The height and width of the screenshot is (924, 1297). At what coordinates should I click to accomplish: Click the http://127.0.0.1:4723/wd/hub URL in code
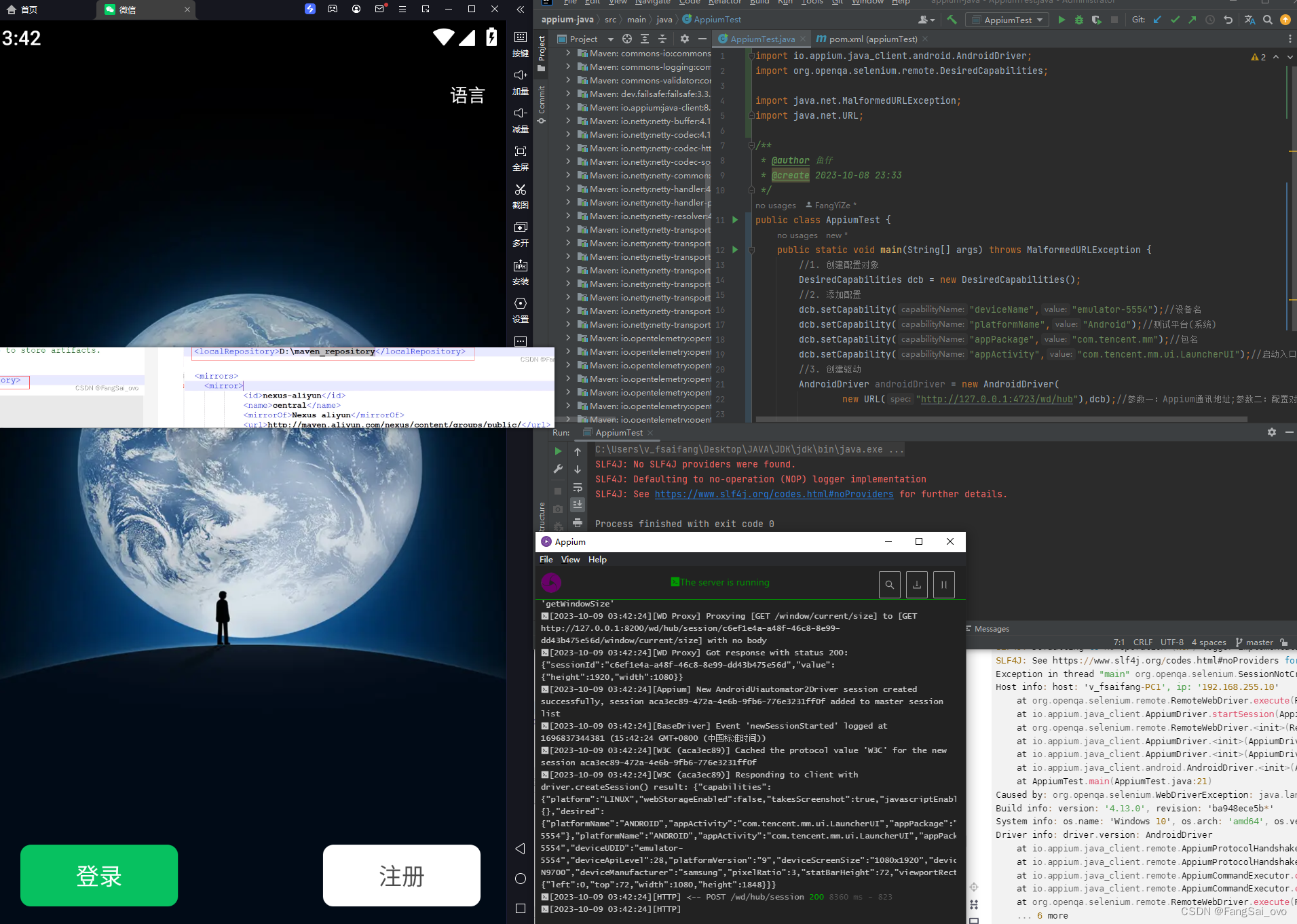pyautogui.click(x=997, y=399)
